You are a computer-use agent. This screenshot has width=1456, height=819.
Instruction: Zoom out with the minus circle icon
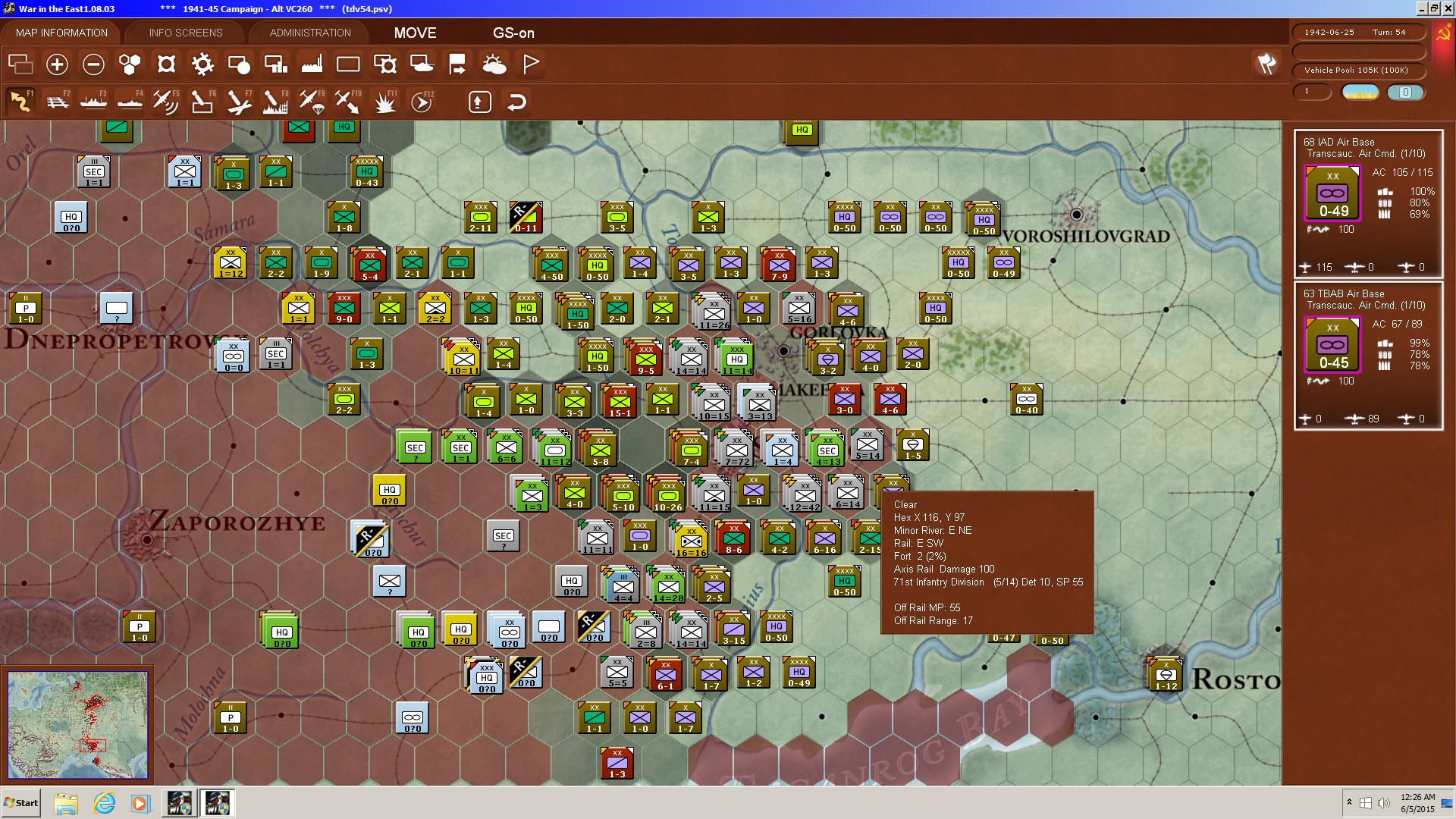click(93, 64)
